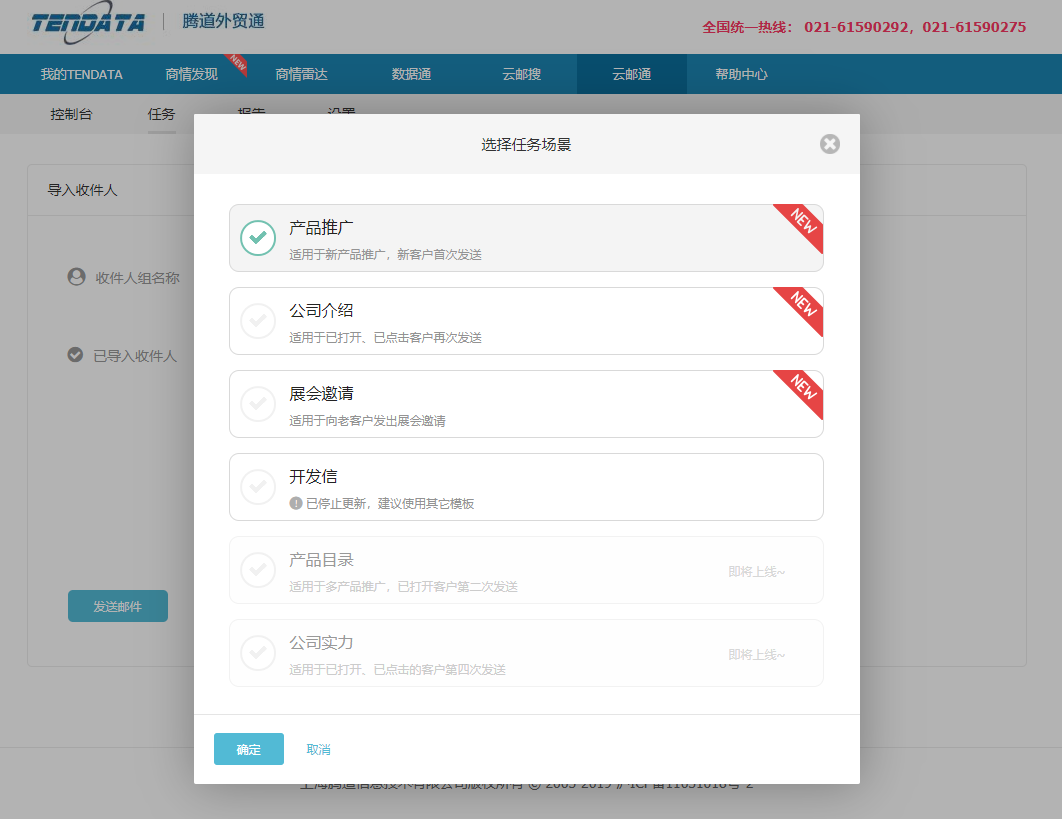Click the check icon beside 已导入收件人
This screenshot has width=1062, height=819.
(76, 355)
